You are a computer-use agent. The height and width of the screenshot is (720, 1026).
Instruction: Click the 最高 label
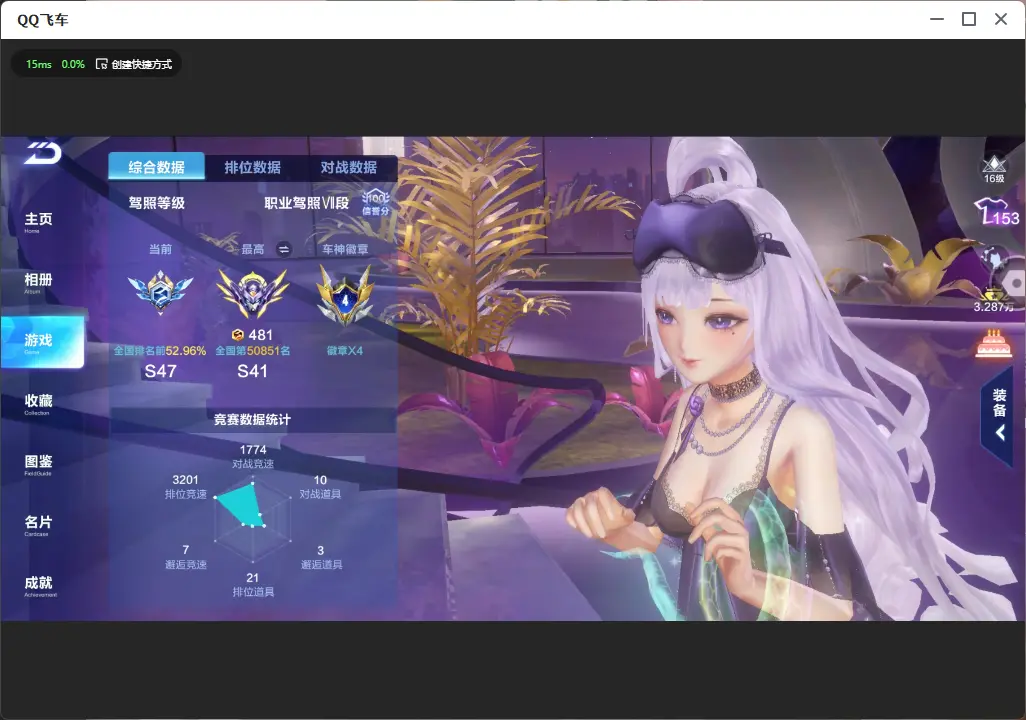[253, 249]
